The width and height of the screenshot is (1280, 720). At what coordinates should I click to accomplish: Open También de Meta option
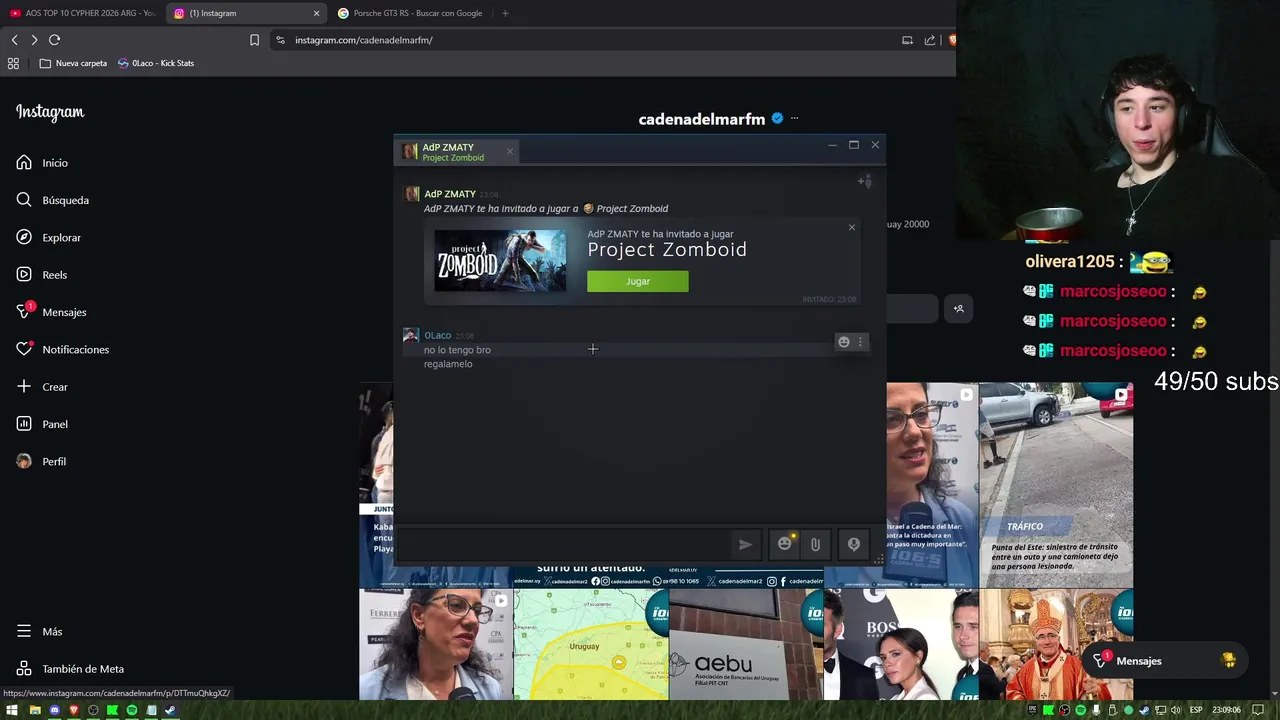[x=70, y=669]
